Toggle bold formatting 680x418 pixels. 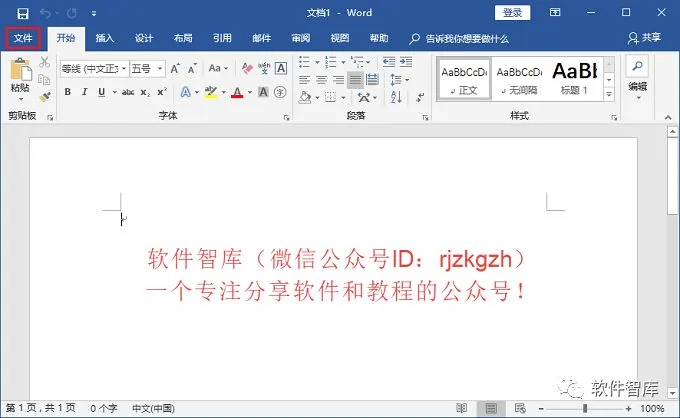68,92
